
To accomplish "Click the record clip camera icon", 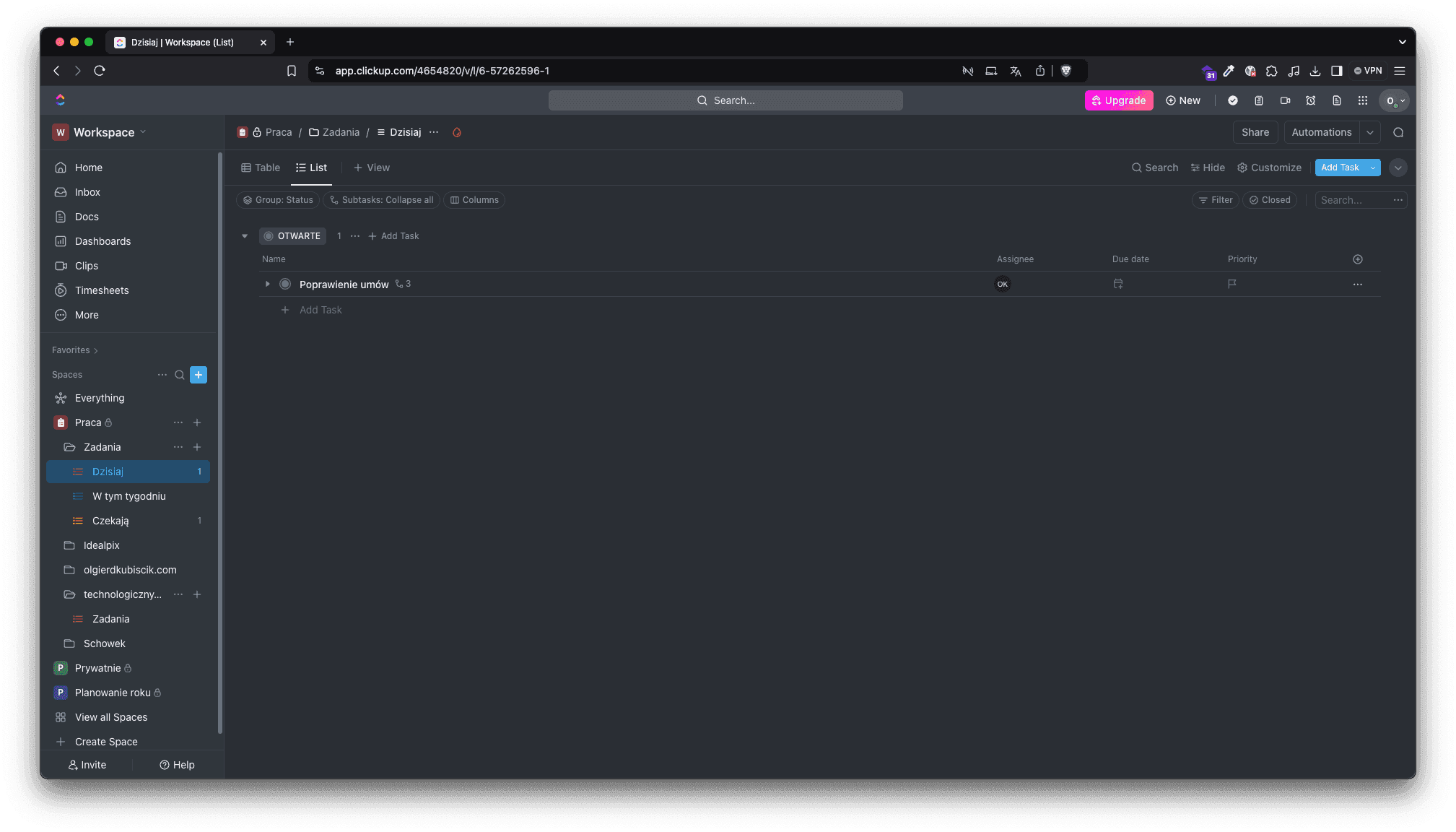I will (1285, 100).
